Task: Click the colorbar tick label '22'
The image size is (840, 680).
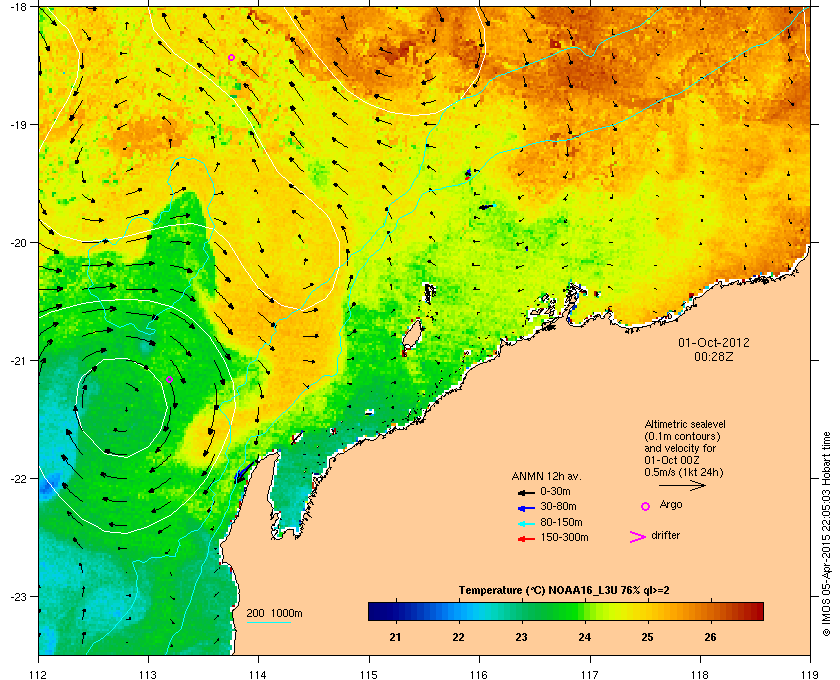Action: point(458,637)
